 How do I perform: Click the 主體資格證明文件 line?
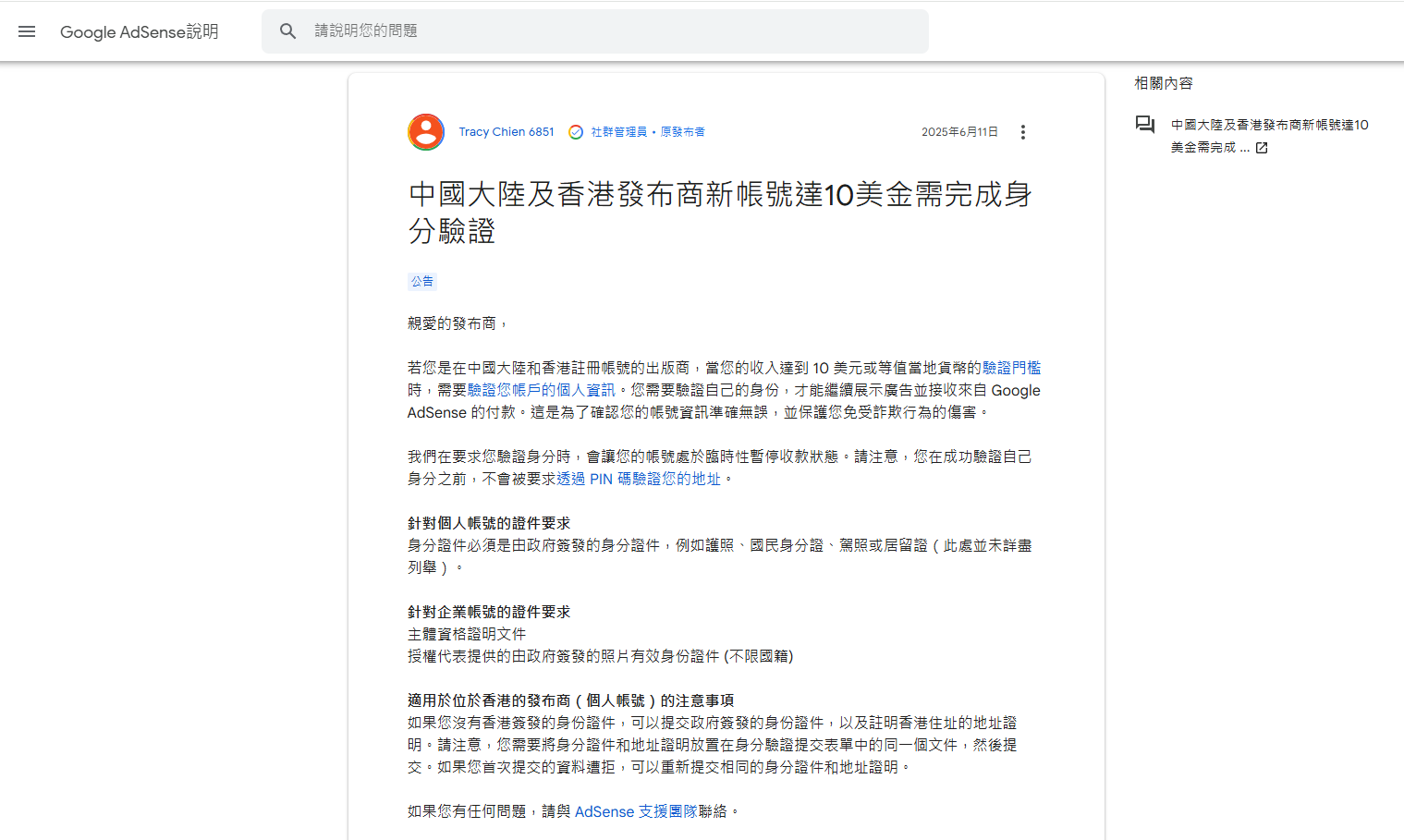click(x=467, y=634)
